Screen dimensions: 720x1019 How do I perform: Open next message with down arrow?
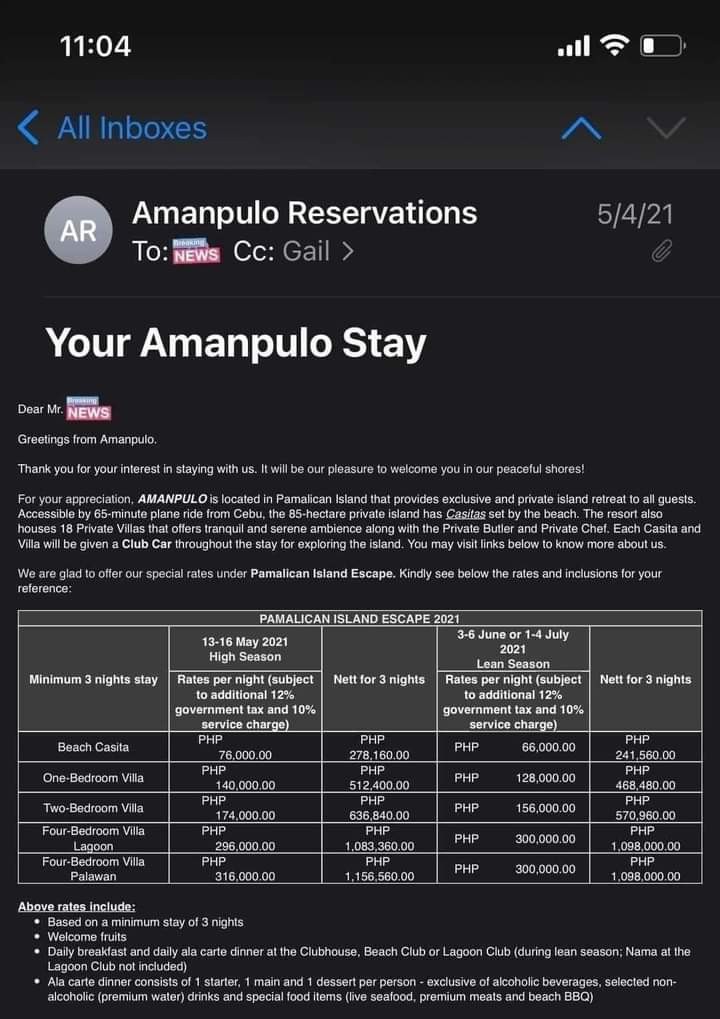[x=666, y=128]
